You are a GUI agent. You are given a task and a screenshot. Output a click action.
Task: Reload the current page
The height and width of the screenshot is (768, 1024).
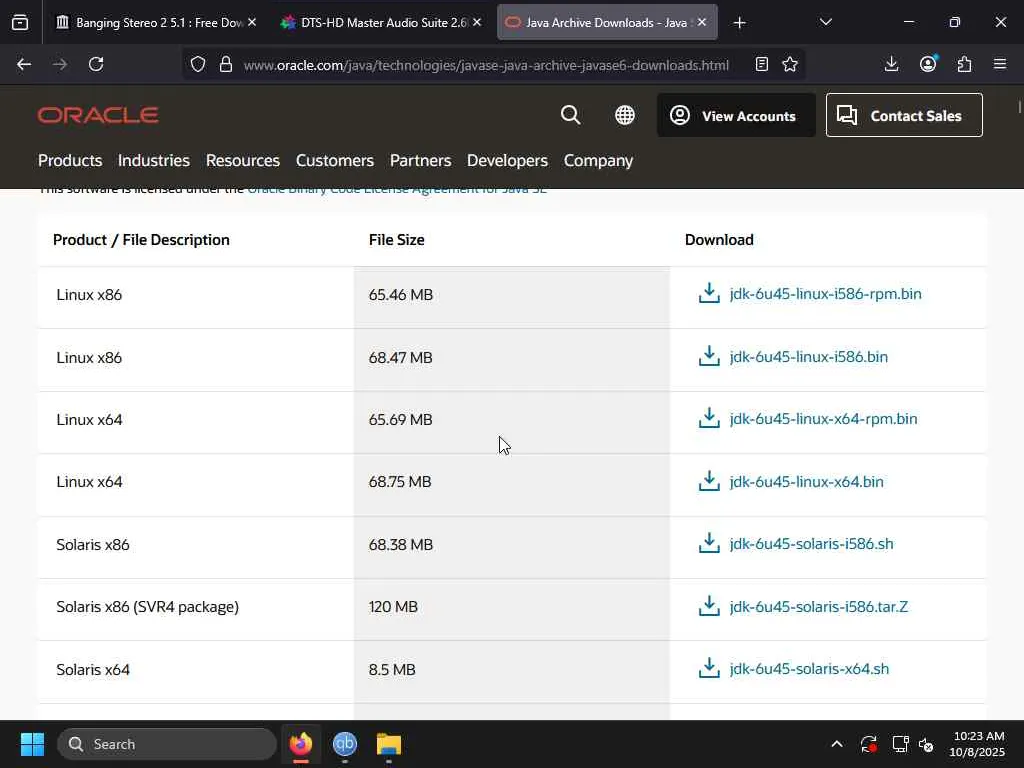tap(96, 64)
